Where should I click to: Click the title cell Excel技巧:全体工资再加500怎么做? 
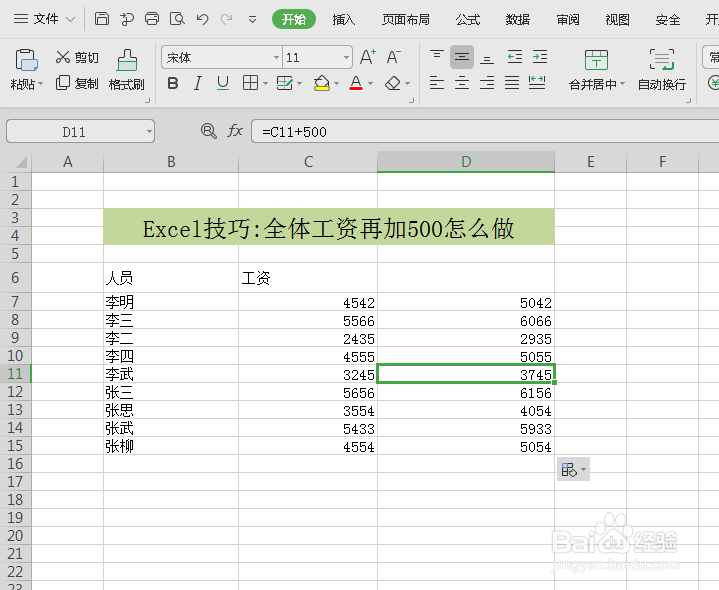click(329, 227)
